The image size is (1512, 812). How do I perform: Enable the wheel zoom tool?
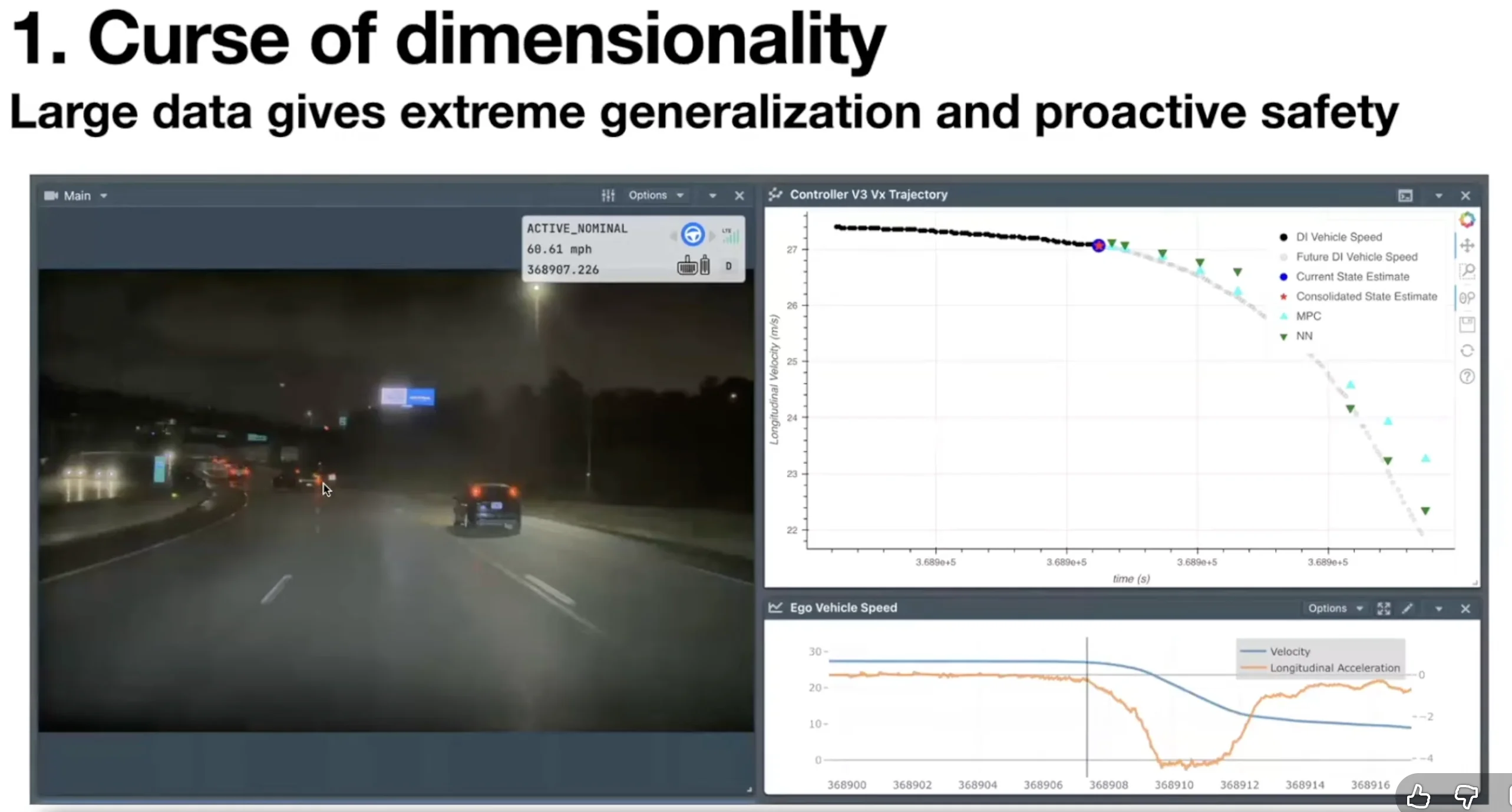[x=1467, y=298]
